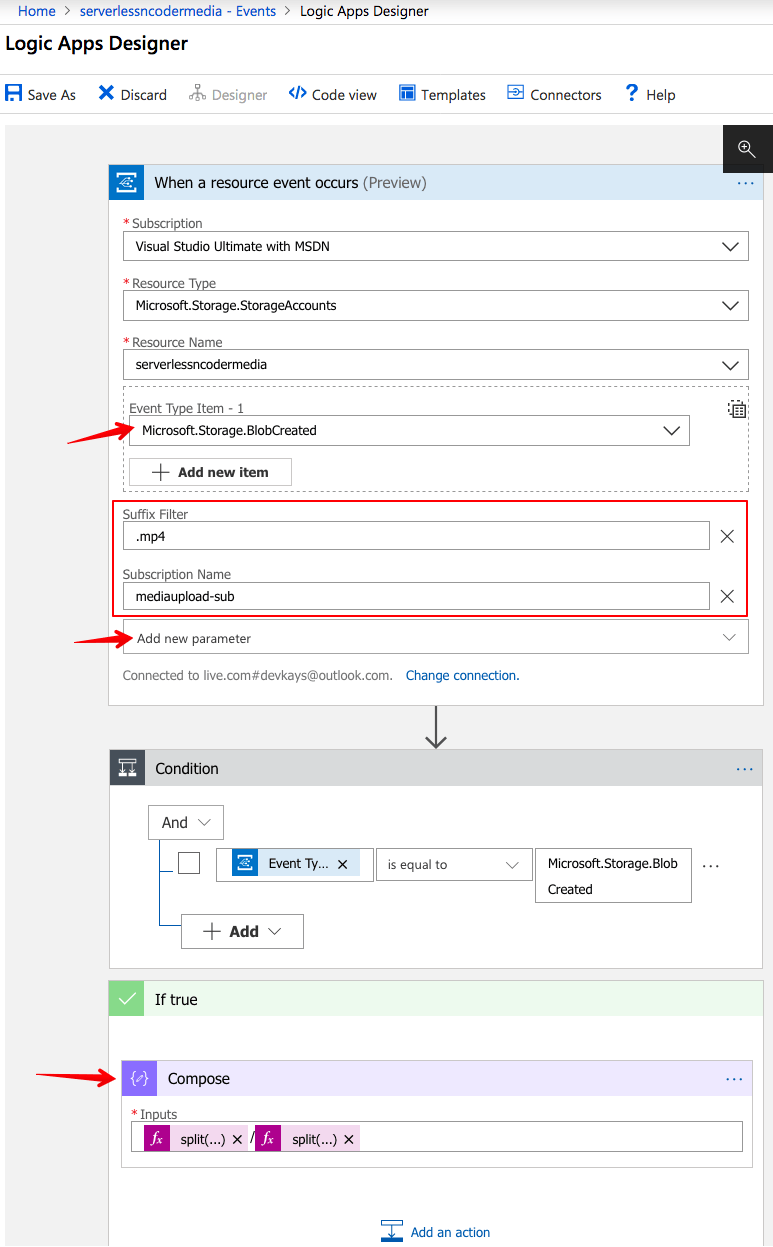Open the And logic operator dropdown
773x1247 pixels.
[203, 822]
